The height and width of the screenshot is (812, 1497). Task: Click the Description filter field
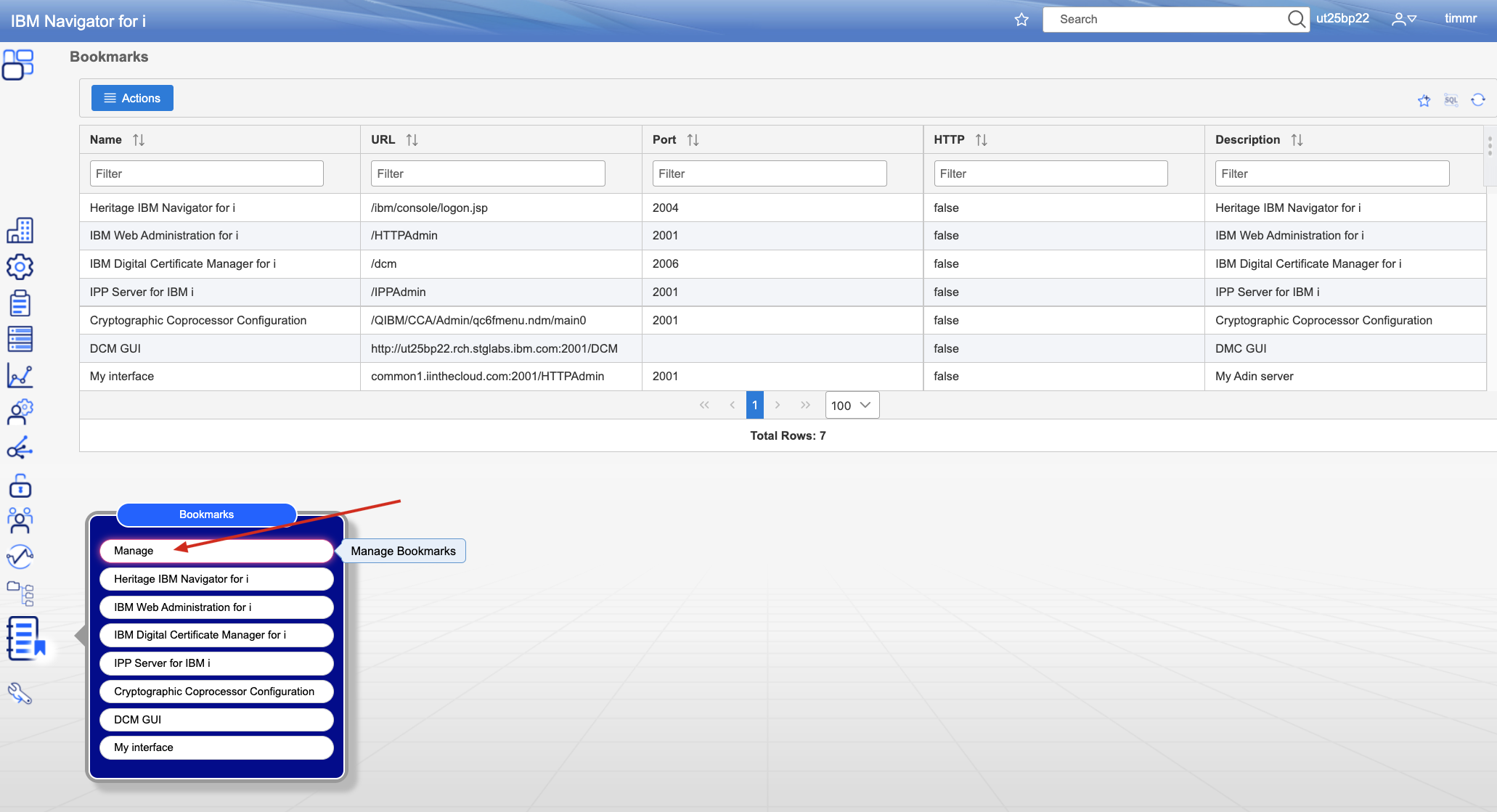[x=1332, y=173]
